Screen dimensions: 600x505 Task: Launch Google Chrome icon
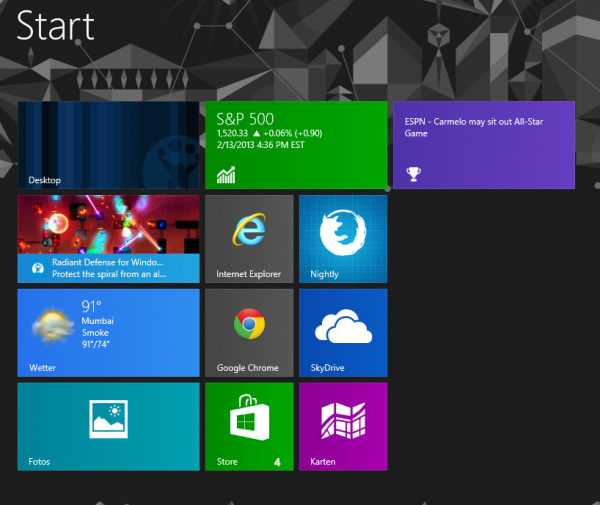[x=249, y=324]
